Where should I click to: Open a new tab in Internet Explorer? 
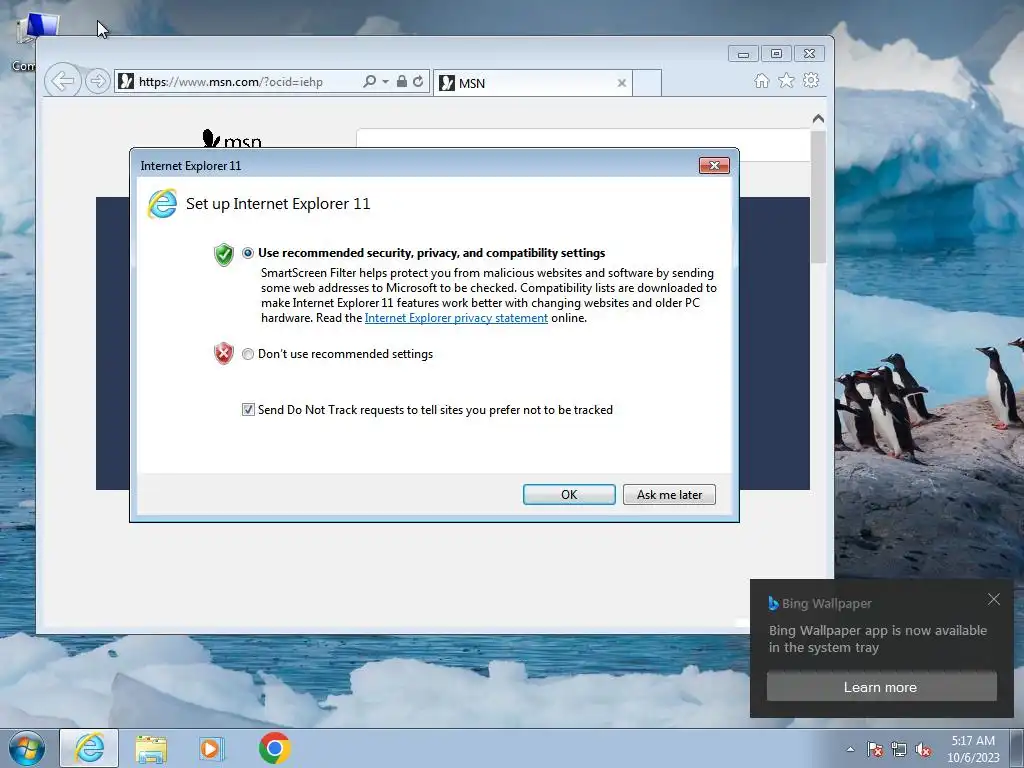tap(647, 83)
